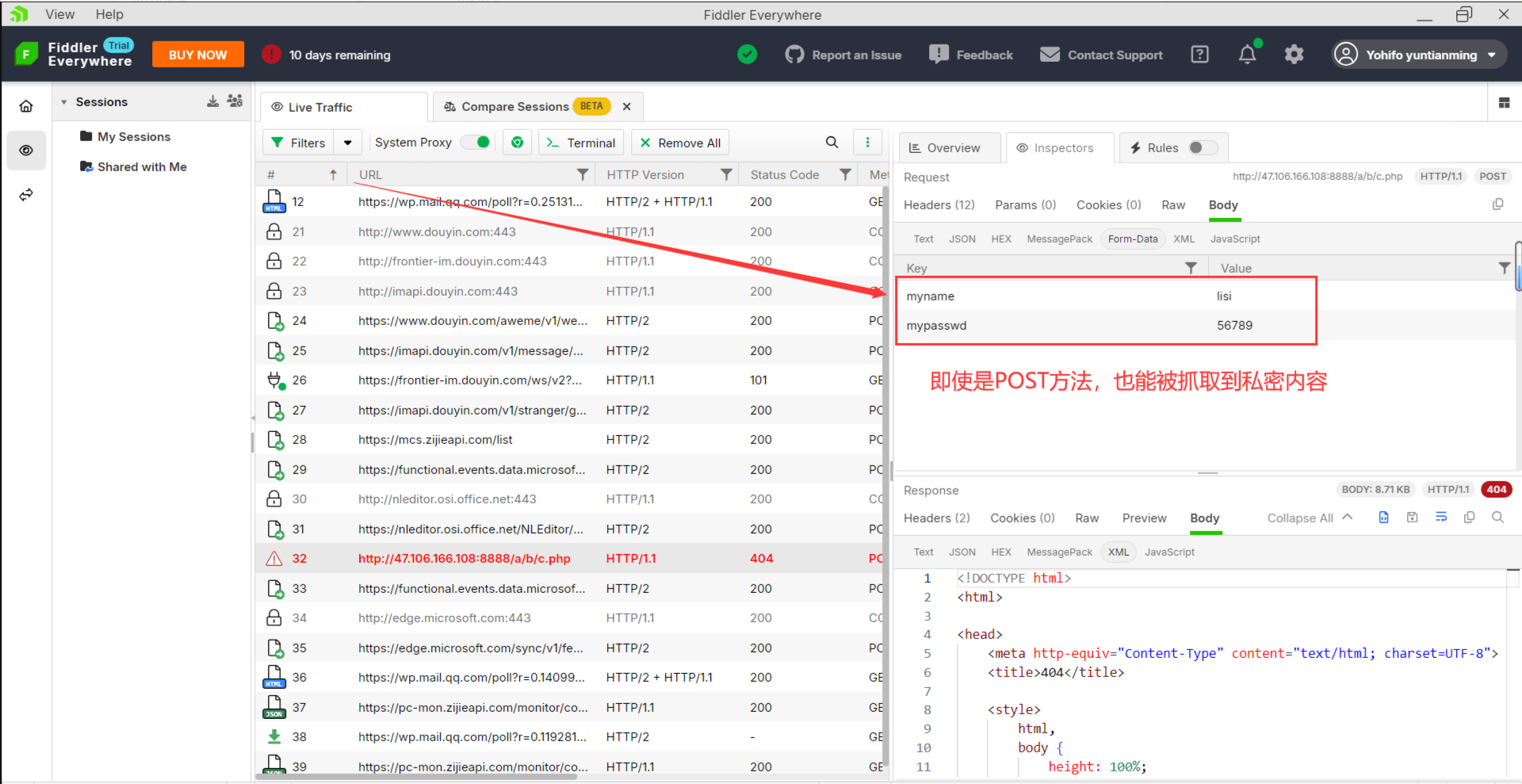This screenshot has width=1522, height=784.
Task: Click the share sessions people icon
Action: click(235, 101)
